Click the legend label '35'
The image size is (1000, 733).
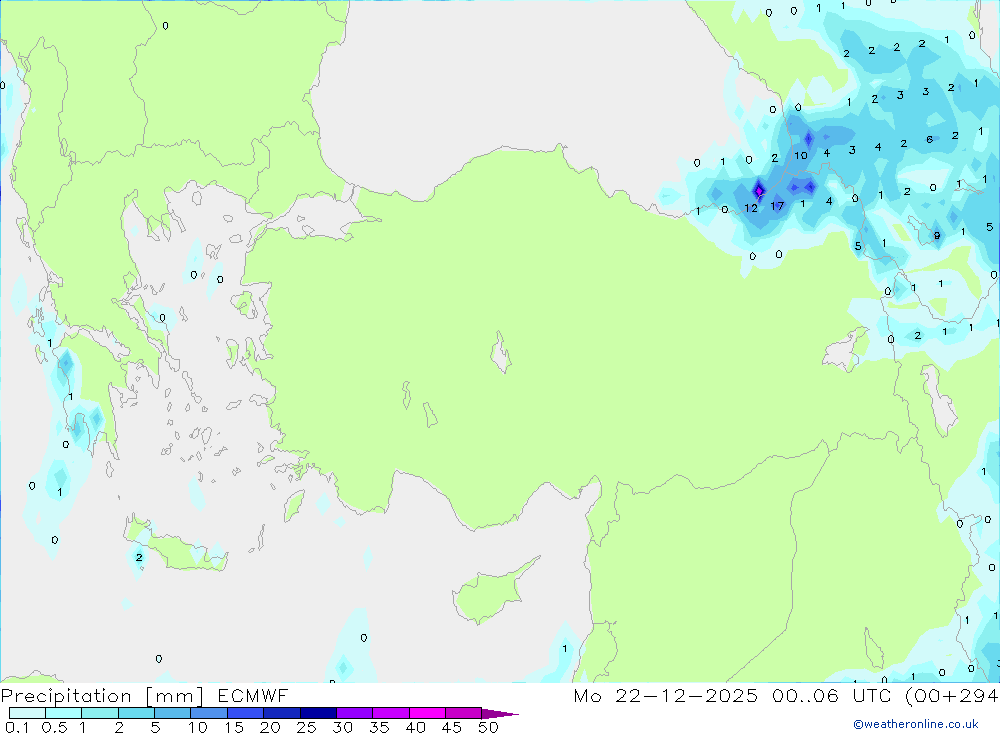pos(379,727)
